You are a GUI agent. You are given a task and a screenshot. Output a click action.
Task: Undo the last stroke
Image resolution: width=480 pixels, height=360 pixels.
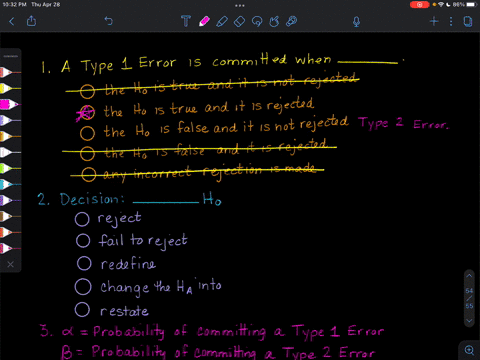click(x=109, y=21)
